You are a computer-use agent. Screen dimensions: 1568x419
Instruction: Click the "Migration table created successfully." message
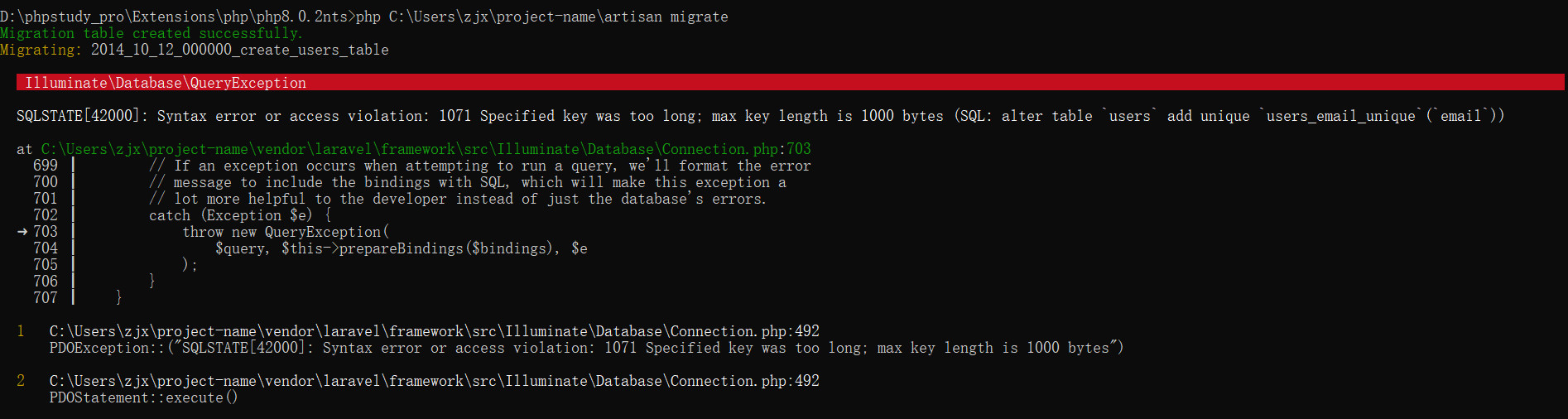(x=151, y=33)
